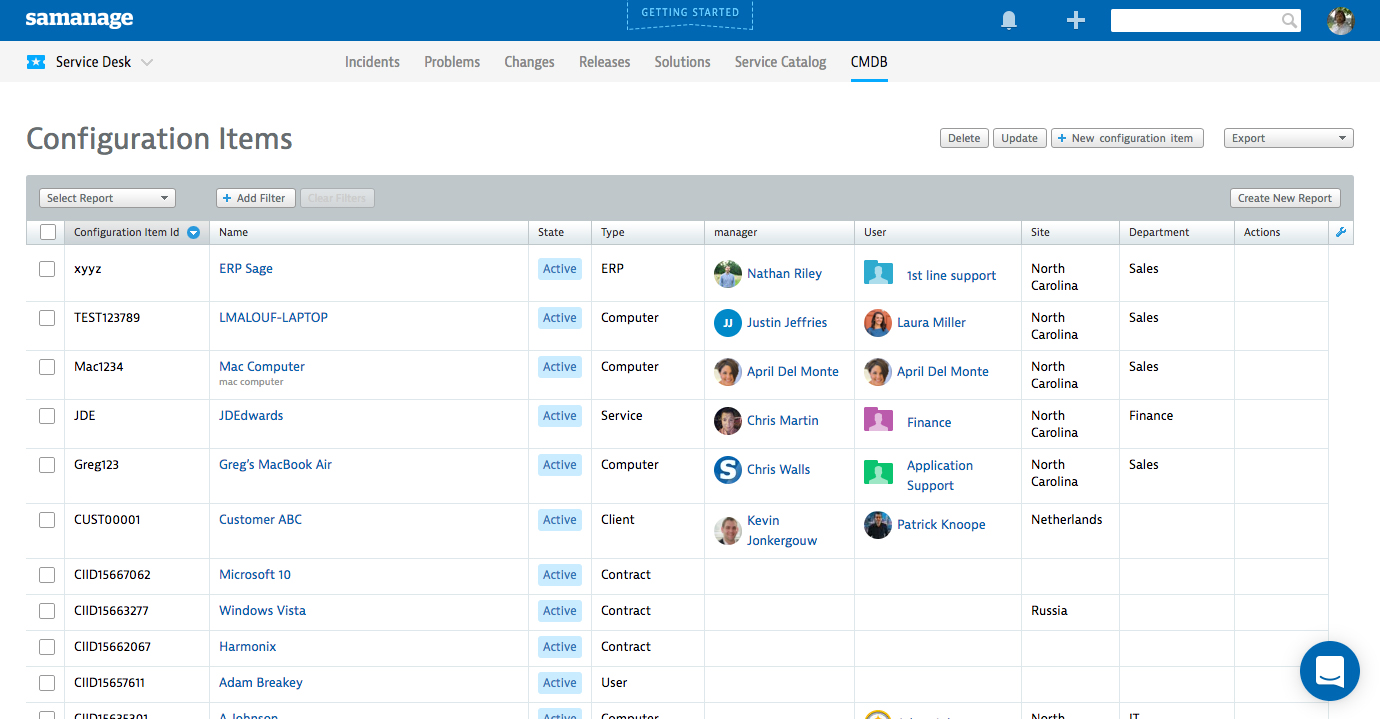
Task: Check the CIID15663277 row checkbox
Action: point(47,611)
